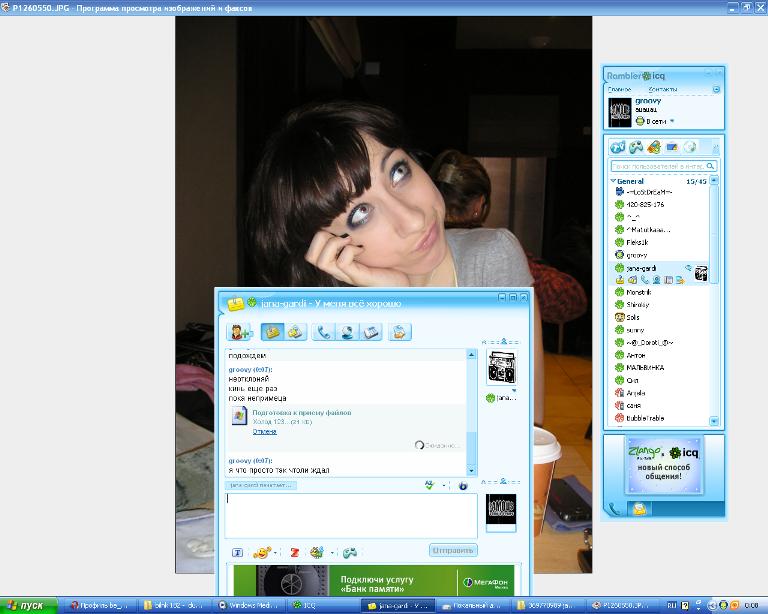Click the chat history scrollbar up arrow

coord(471,354)
